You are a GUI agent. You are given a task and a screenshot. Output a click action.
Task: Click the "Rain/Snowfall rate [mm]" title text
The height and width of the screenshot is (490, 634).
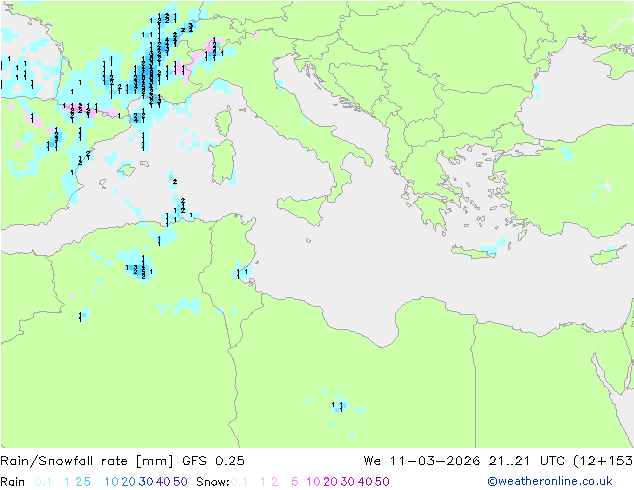(x=87, y=461)
